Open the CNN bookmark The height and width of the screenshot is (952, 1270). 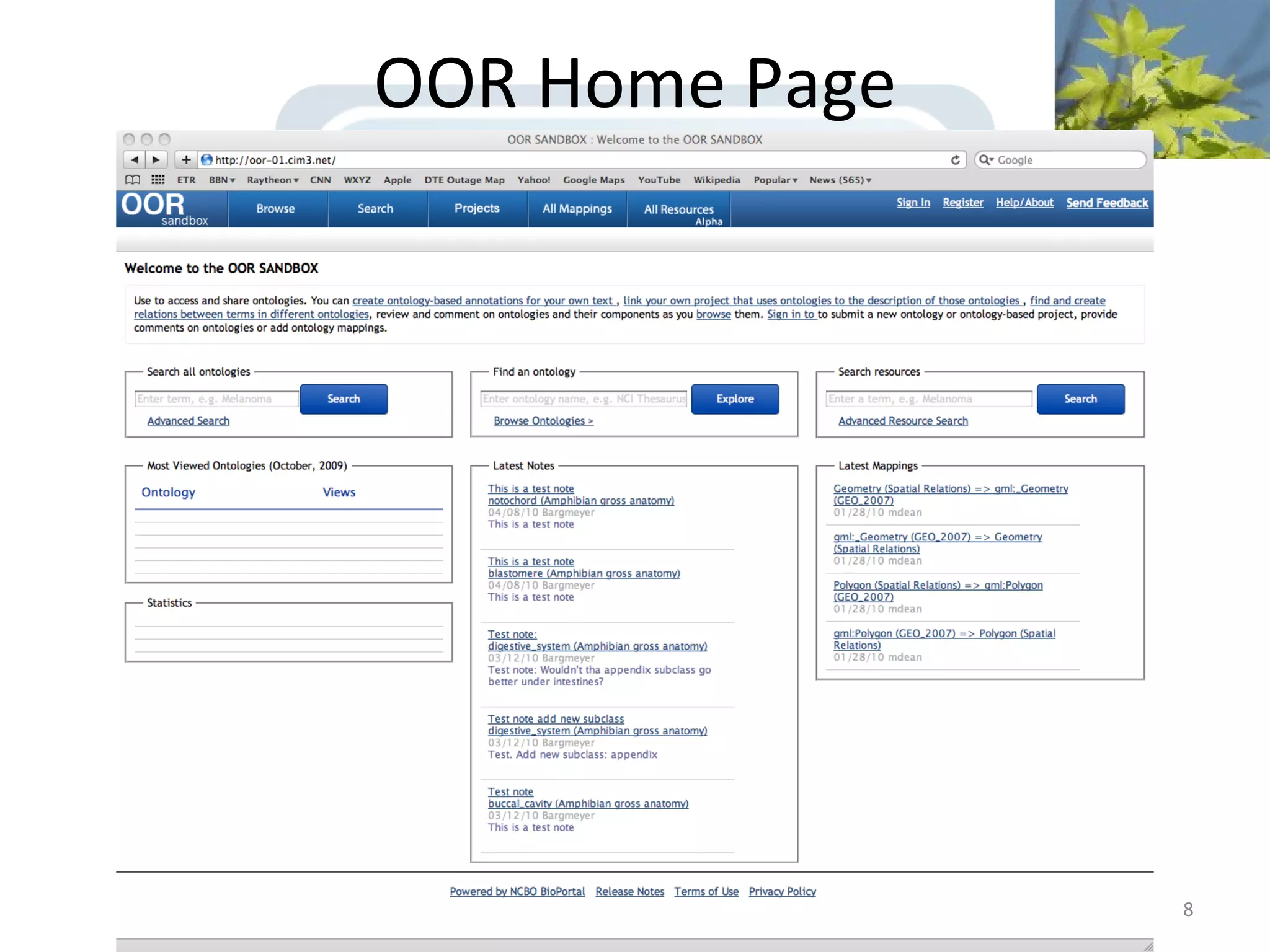click(321, 180)
